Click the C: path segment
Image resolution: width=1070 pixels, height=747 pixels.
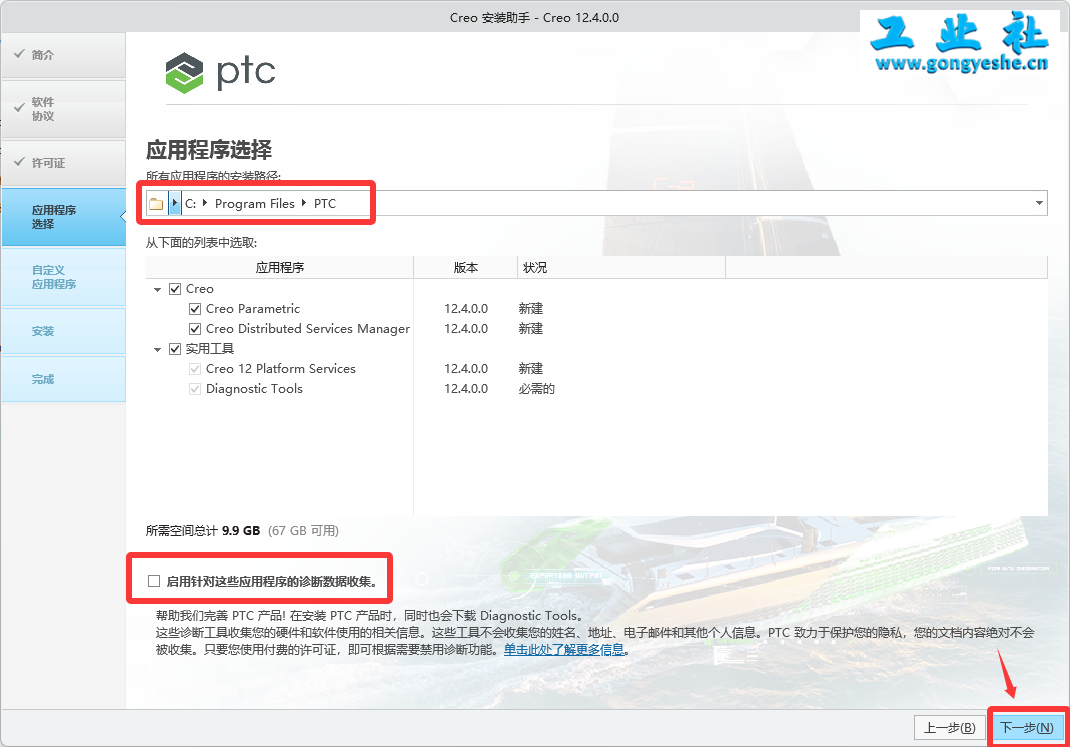tap(190, 203)
